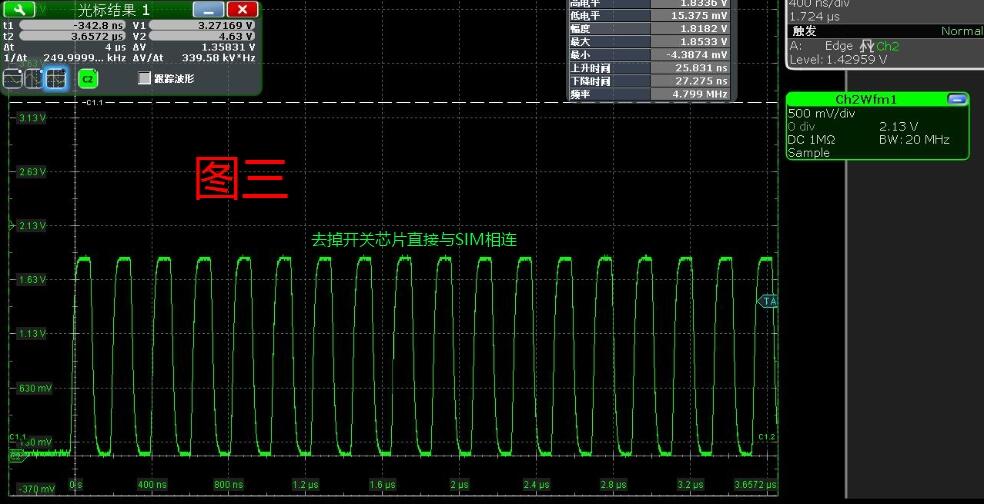The width and height of the screenshot is (984, 504).
Task: Click the TA trigger level marker
Action: (768, 302)
